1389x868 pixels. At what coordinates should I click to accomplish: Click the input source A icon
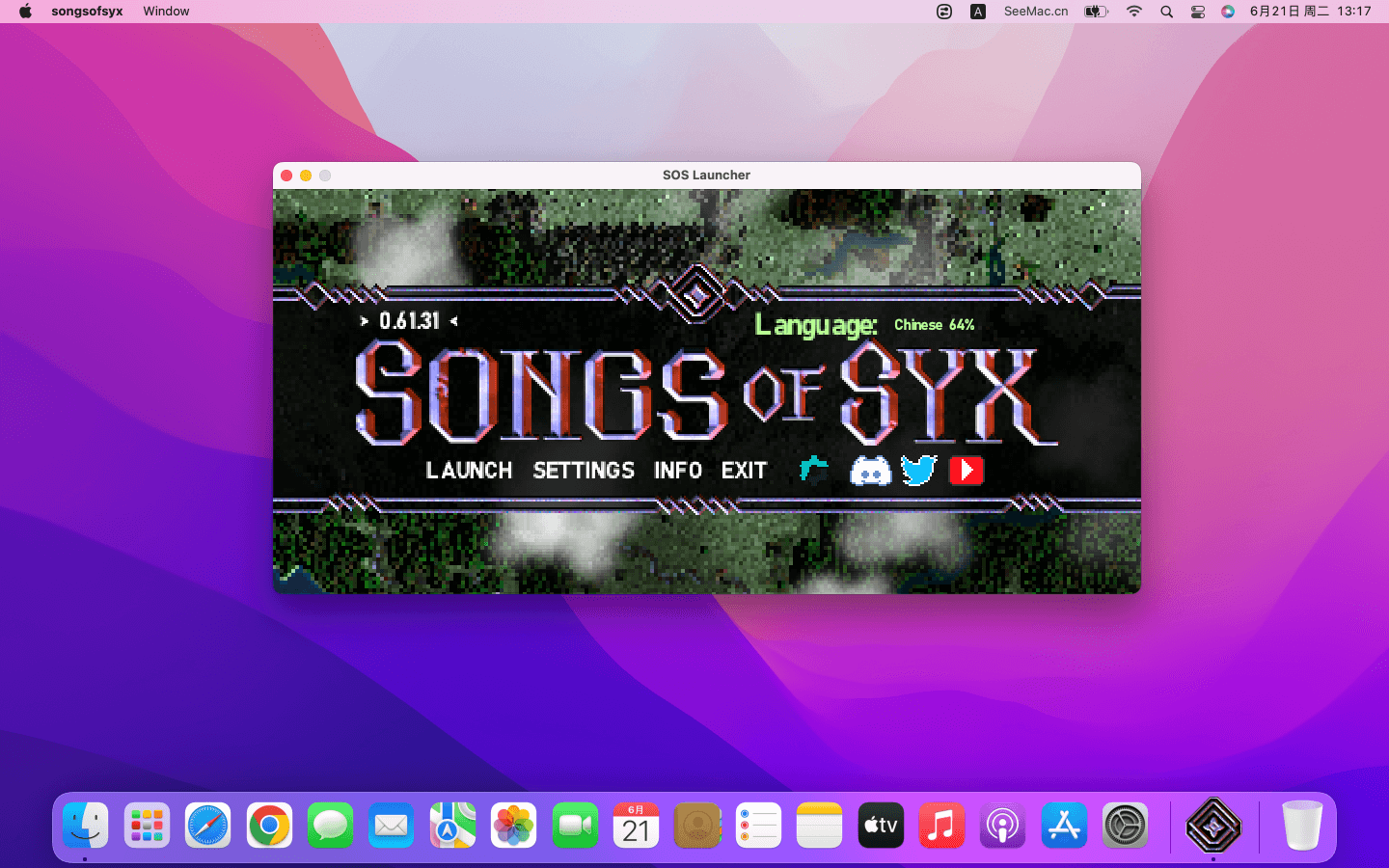978,12
